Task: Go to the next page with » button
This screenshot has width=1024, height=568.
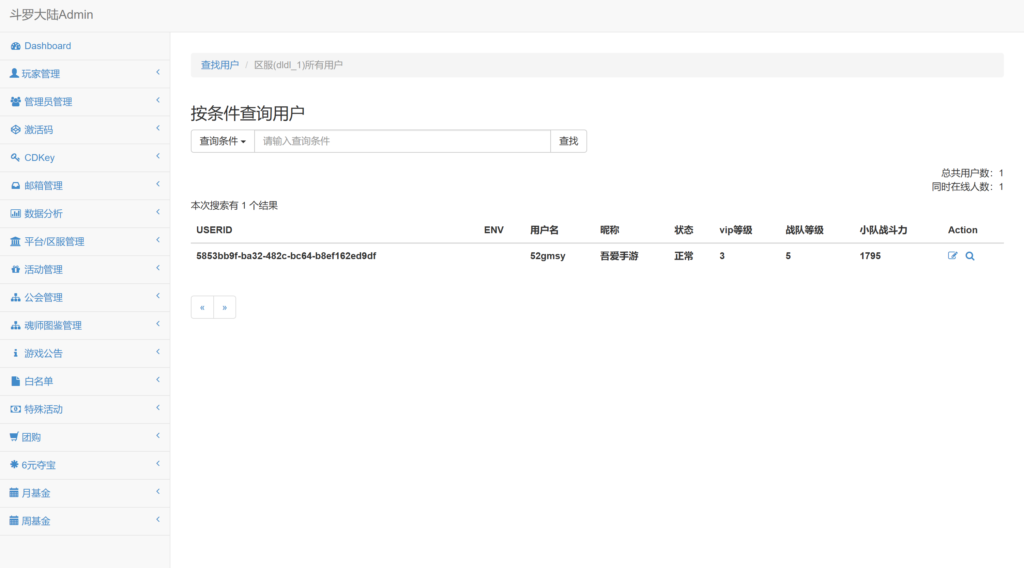Action: [225, 307]
